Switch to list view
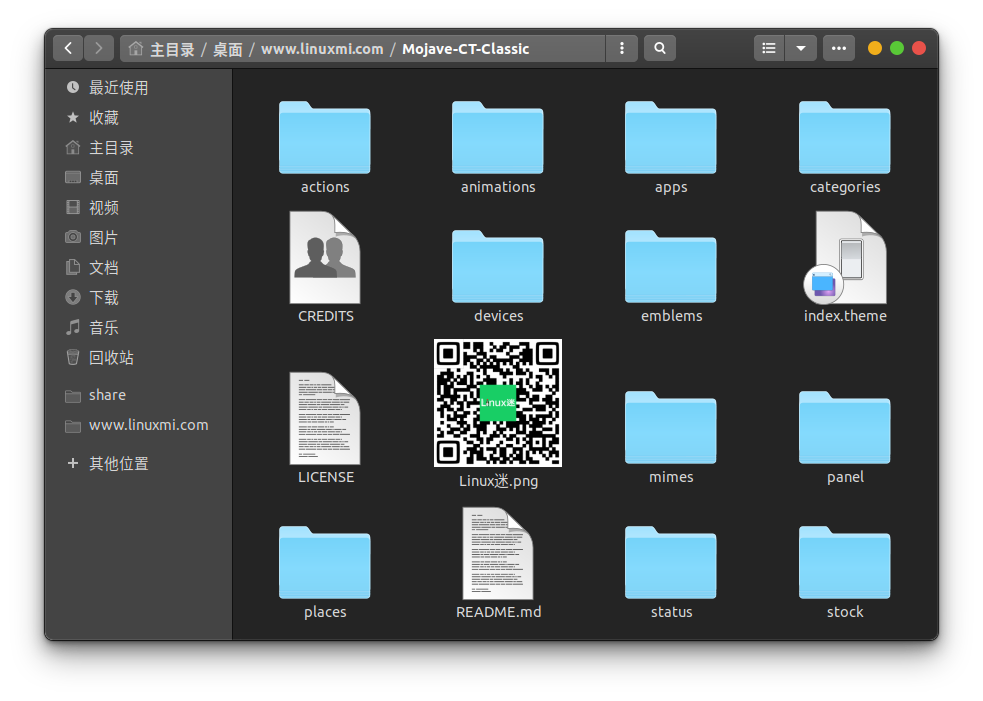Screen dimensions: 983x701 [769, 48]
